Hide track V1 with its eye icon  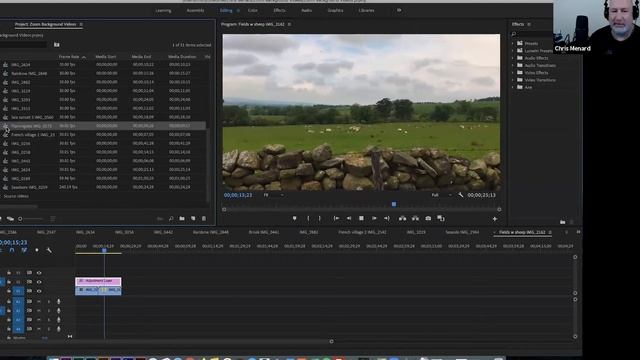(x=39, y=291)
